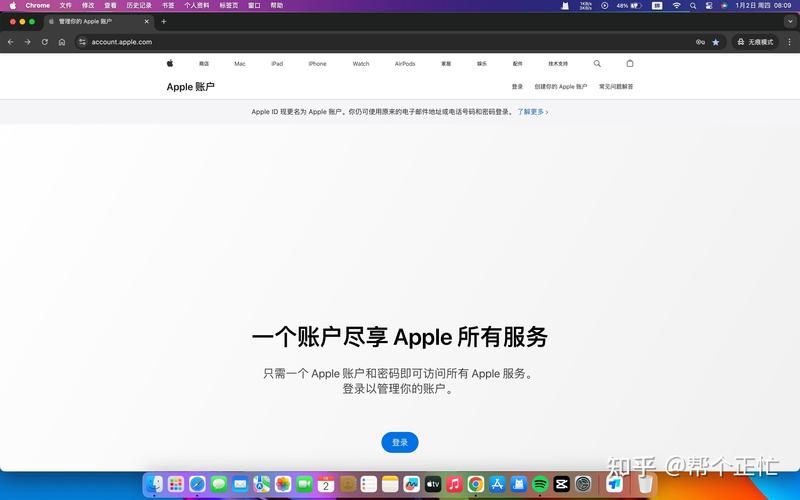The image size is (800, 500).
Task: Click the 登录 link in the Apple 账户 header
Action: 517,87
